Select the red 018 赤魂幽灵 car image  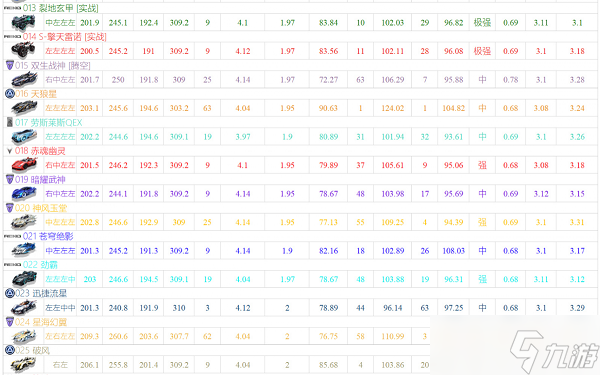[24, 165]
